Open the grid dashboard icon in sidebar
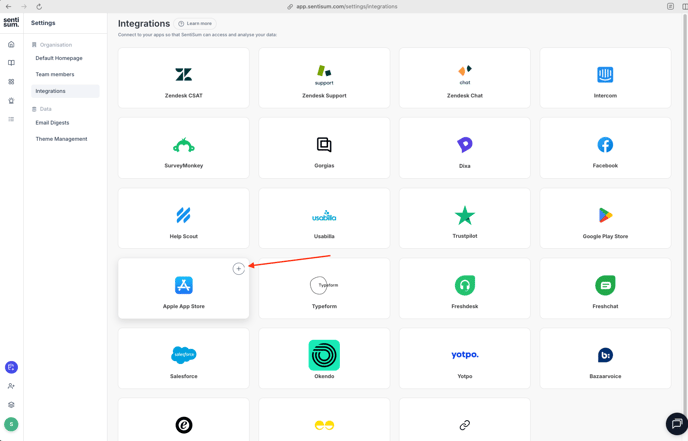 click(x=11, y=82)
